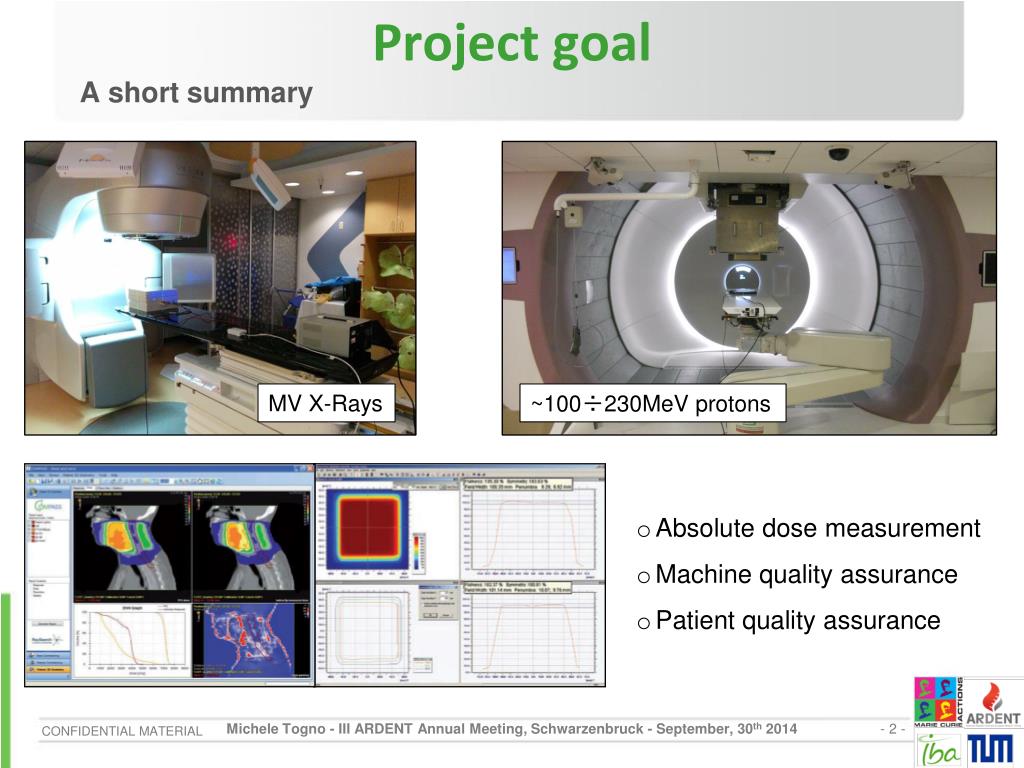Click the Michele Togno footer line

[x=511, y=729]
